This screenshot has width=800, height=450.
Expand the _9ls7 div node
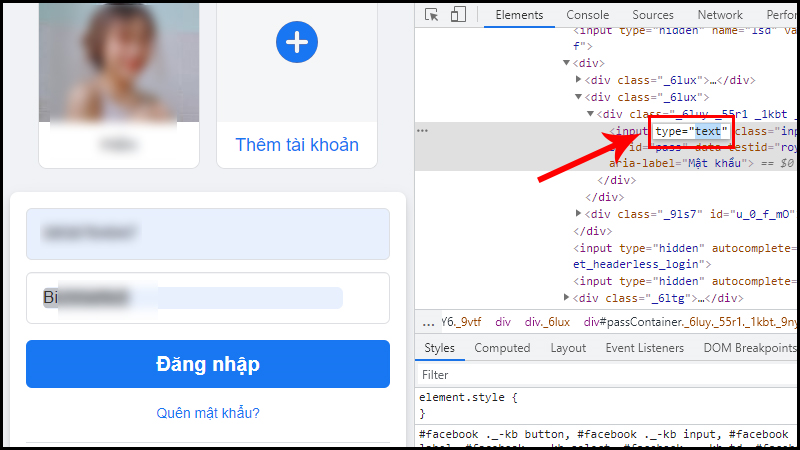[578, 213]
